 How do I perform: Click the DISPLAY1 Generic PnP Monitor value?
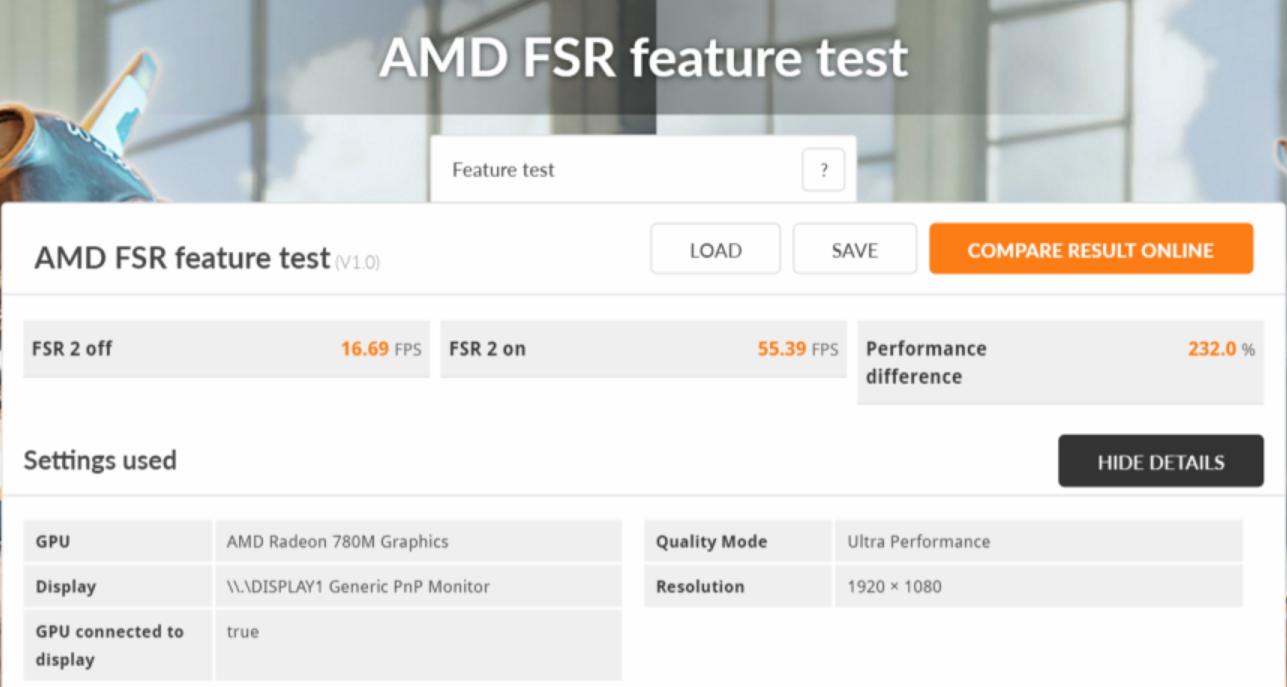[358, 587]
